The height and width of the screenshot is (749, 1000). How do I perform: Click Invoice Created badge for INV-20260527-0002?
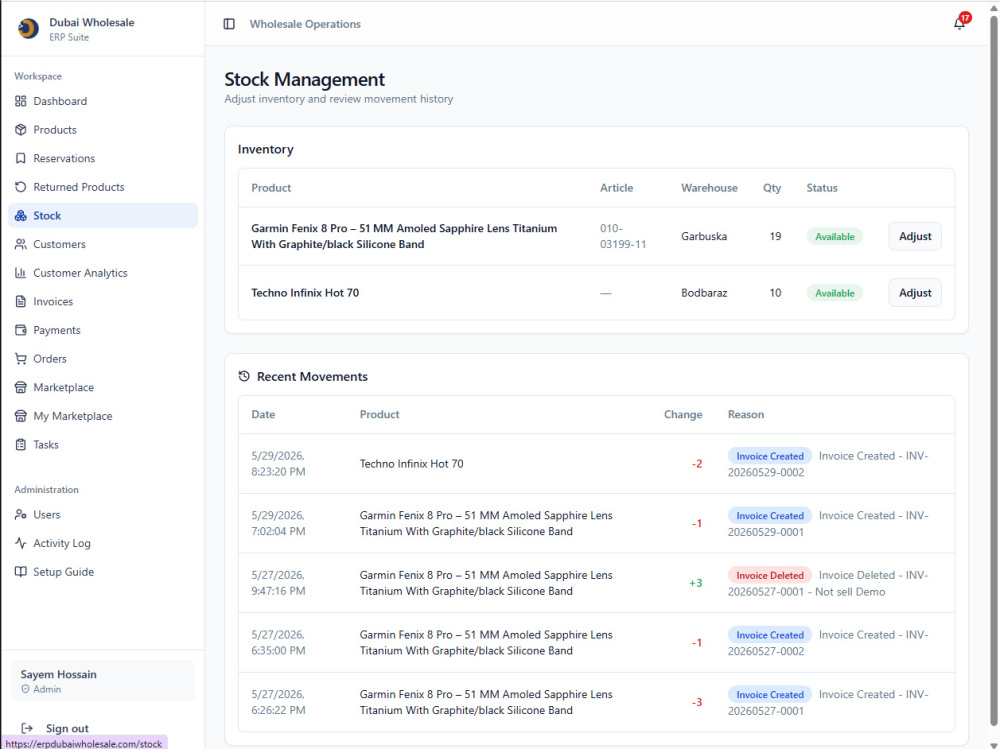(770, 635)
